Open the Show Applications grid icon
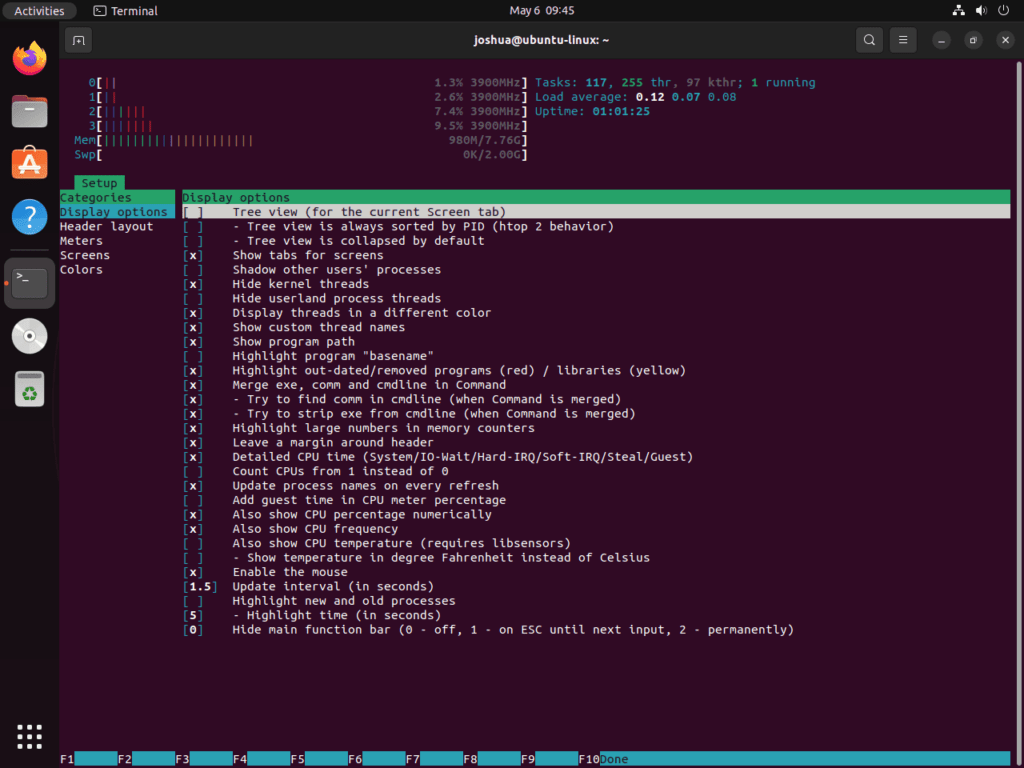This screenshot has width=1024, height=768. pyautogui.click(x=29, y=736)
